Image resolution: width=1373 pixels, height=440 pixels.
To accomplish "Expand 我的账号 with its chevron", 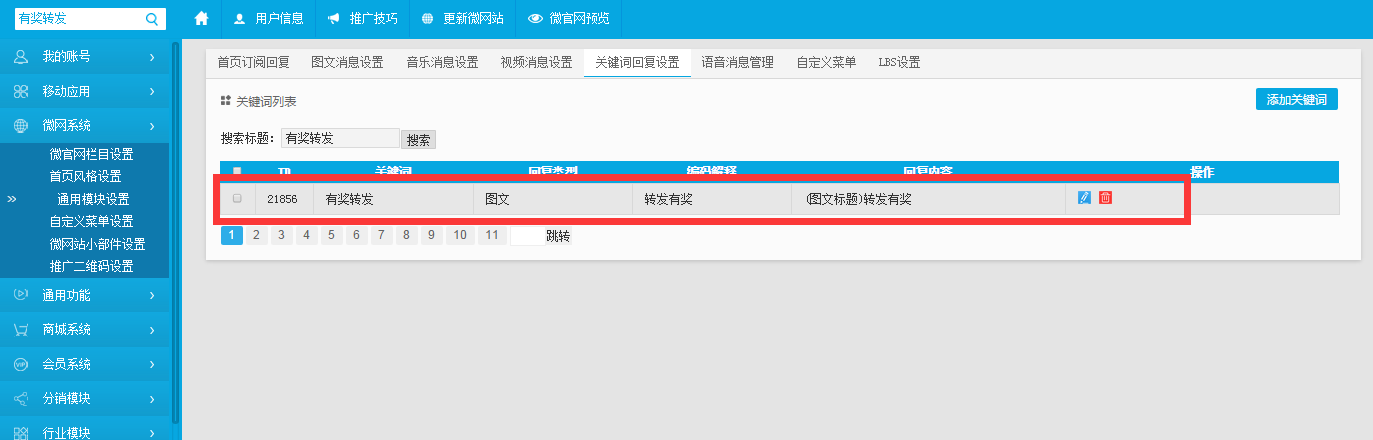I will coord(152,57).
